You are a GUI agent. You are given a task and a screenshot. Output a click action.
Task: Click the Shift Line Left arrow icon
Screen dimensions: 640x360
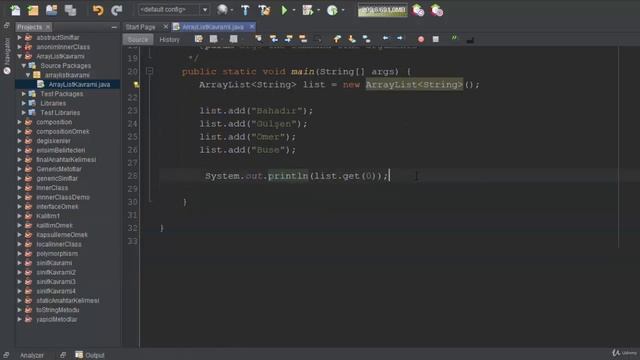[x=385, y=38]
